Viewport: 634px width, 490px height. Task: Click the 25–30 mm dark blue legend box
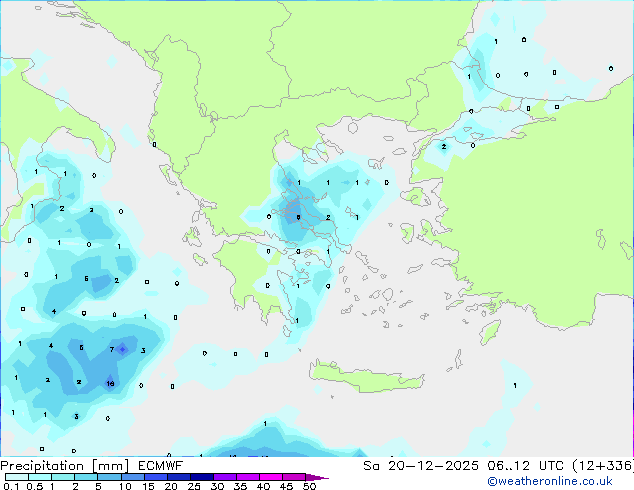pyautogui.click(x=202, y=477)
